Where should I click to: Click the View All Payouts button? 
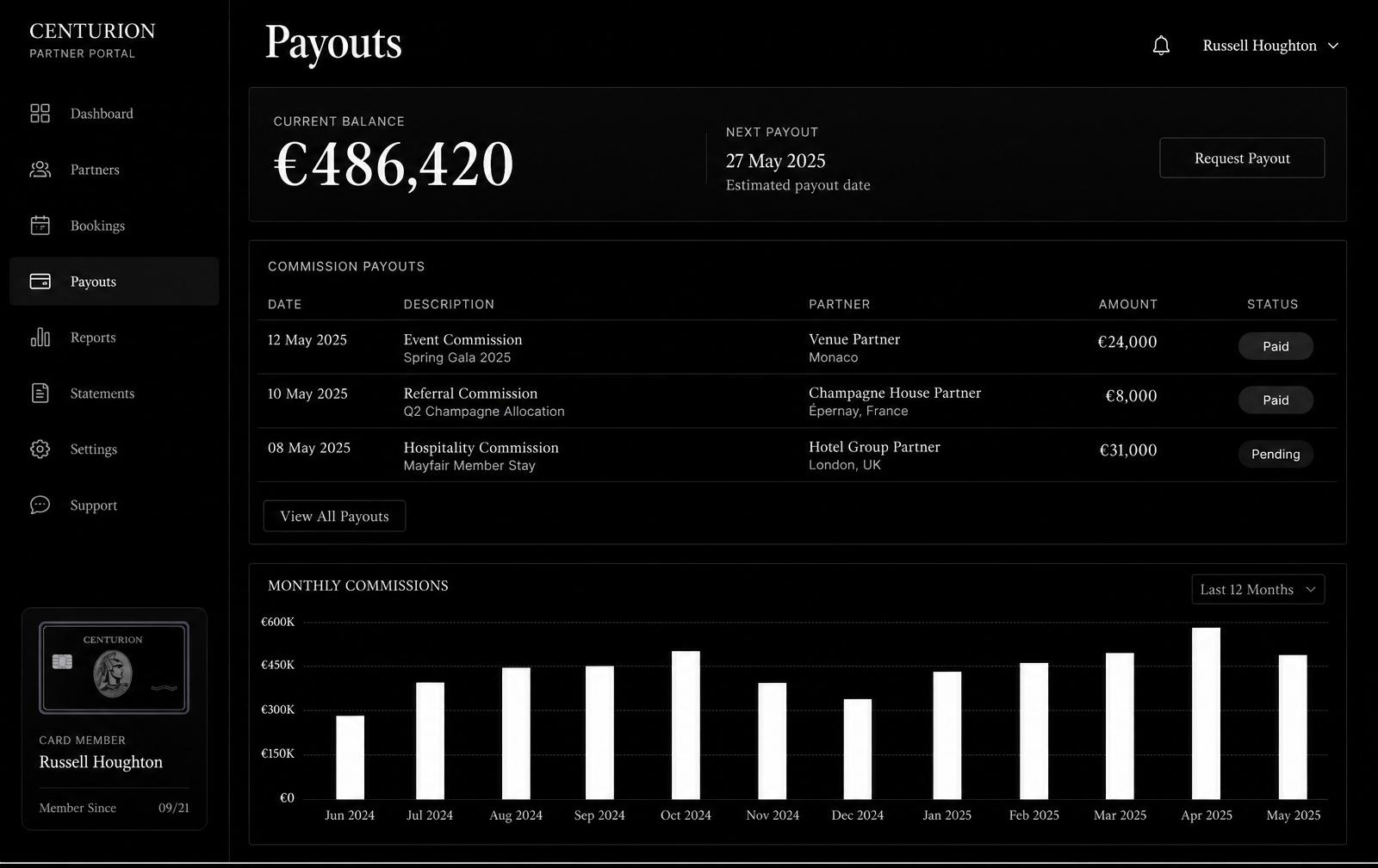click(334, 516)
